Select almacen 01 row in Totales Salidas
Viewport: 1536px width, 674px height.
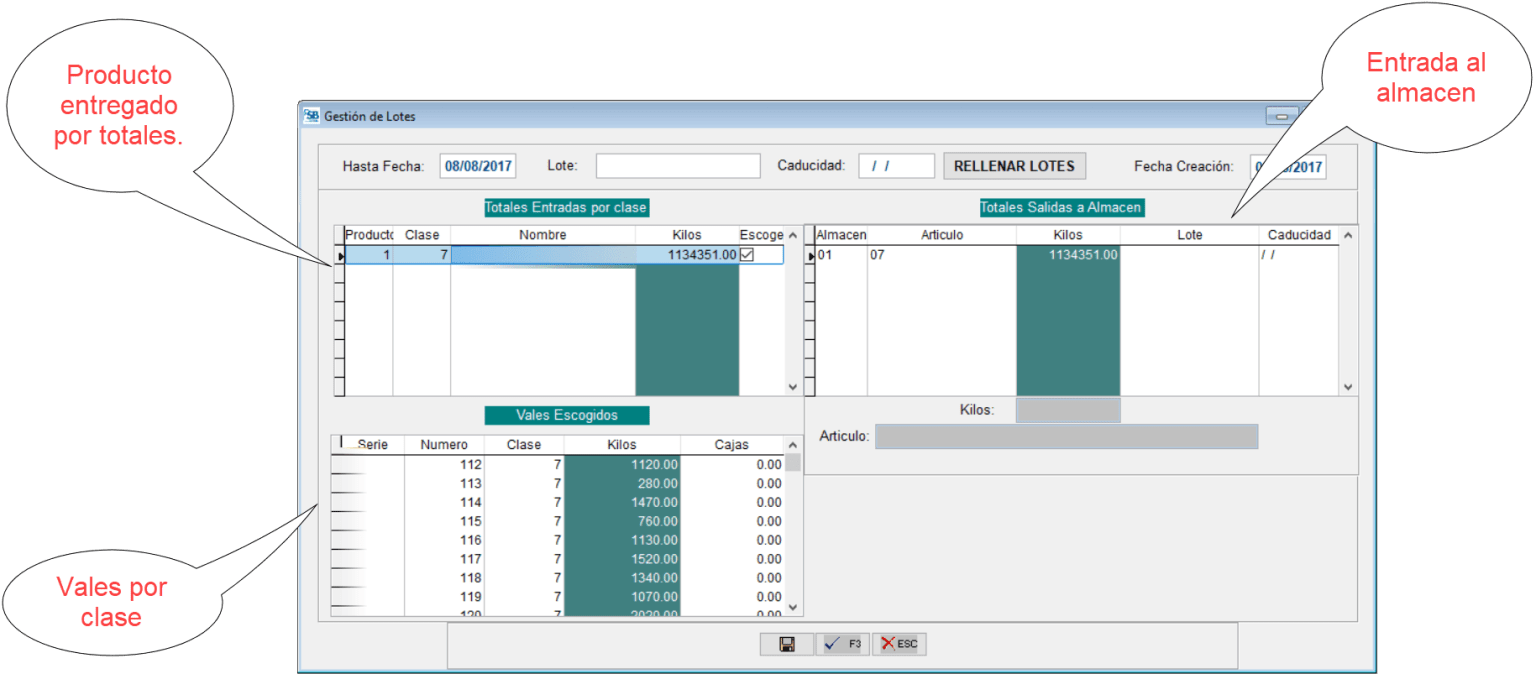coord(840,255)
